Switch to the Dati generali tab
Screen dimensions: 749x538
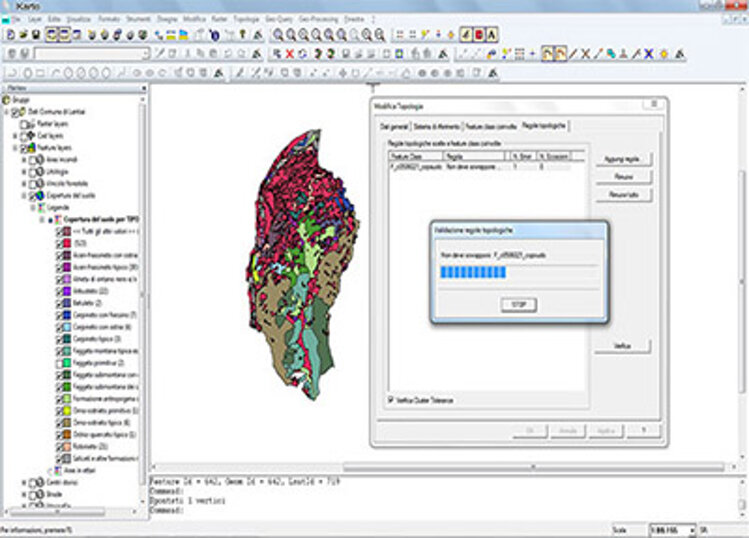click(393, 127)
